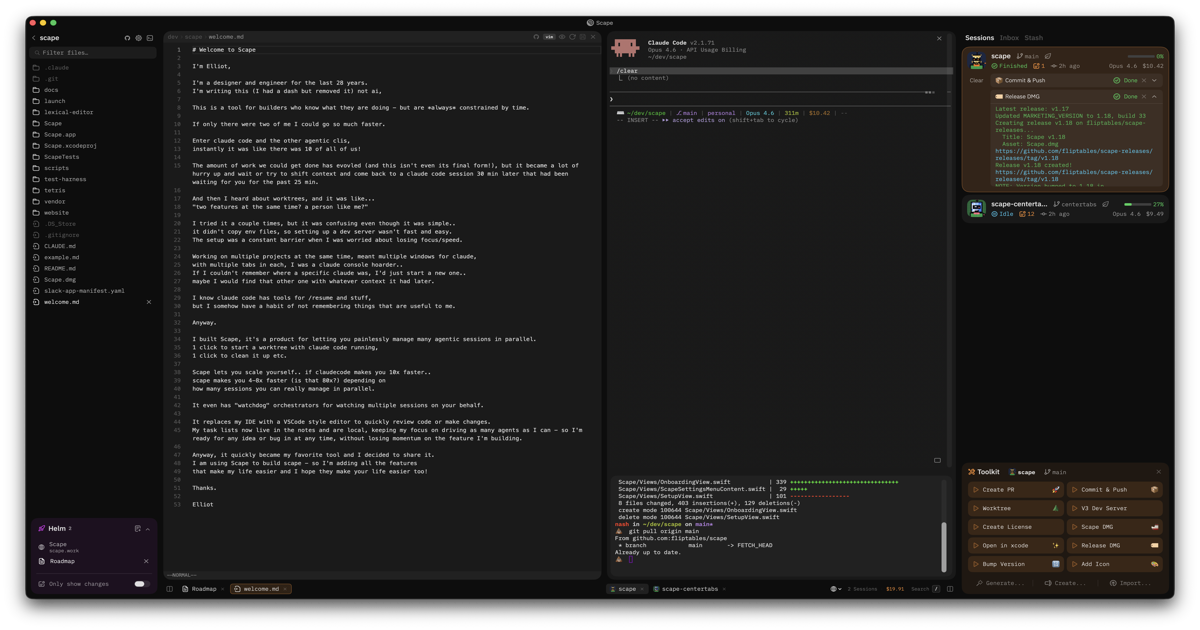Open the GitHub icon in sidebar header
Screen dimensions: 1200x630
127,37
